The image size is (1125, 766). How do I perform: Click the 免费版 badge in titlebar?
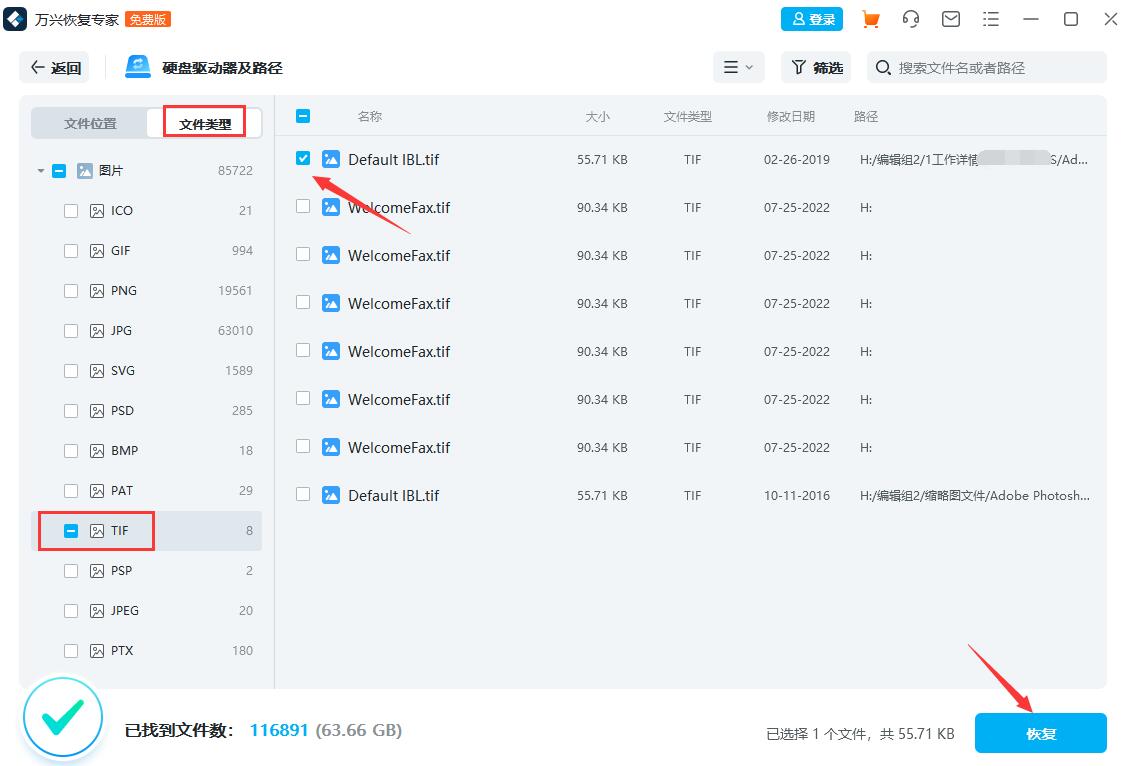[x=148, y=18]
